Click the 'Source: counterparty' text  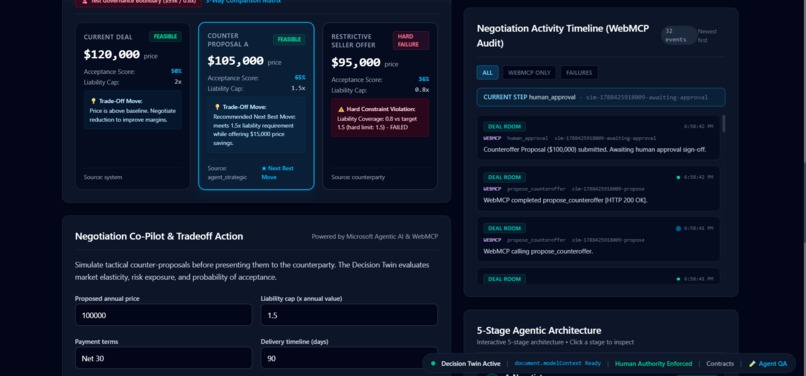tap(358, 177)
